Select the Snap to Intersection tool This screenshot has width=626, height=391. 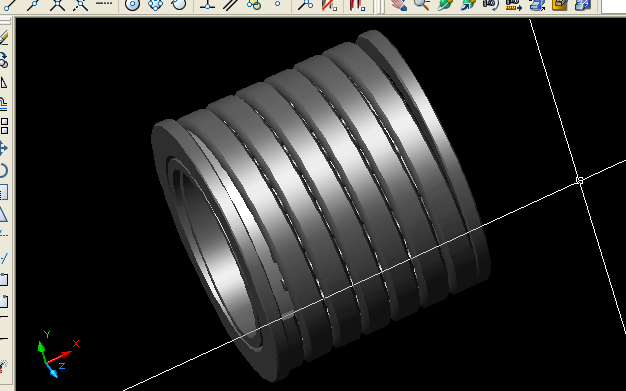coord(57,5)
